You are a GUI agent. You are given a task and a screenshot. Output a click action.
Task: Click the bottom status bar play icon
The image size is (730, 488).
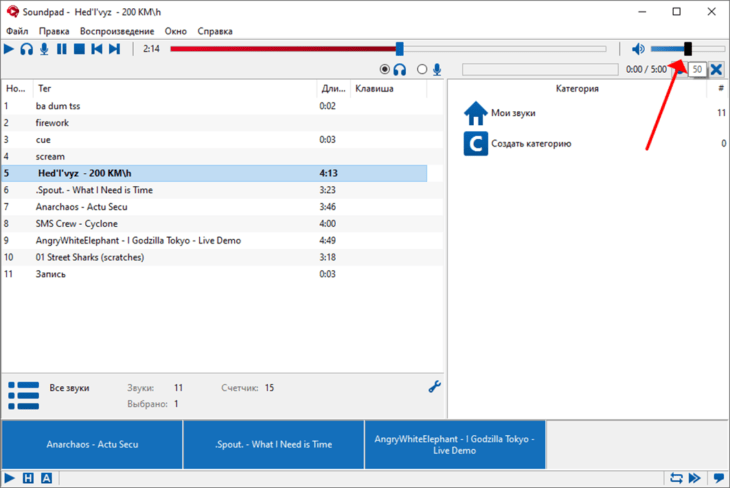click(9, 478)
